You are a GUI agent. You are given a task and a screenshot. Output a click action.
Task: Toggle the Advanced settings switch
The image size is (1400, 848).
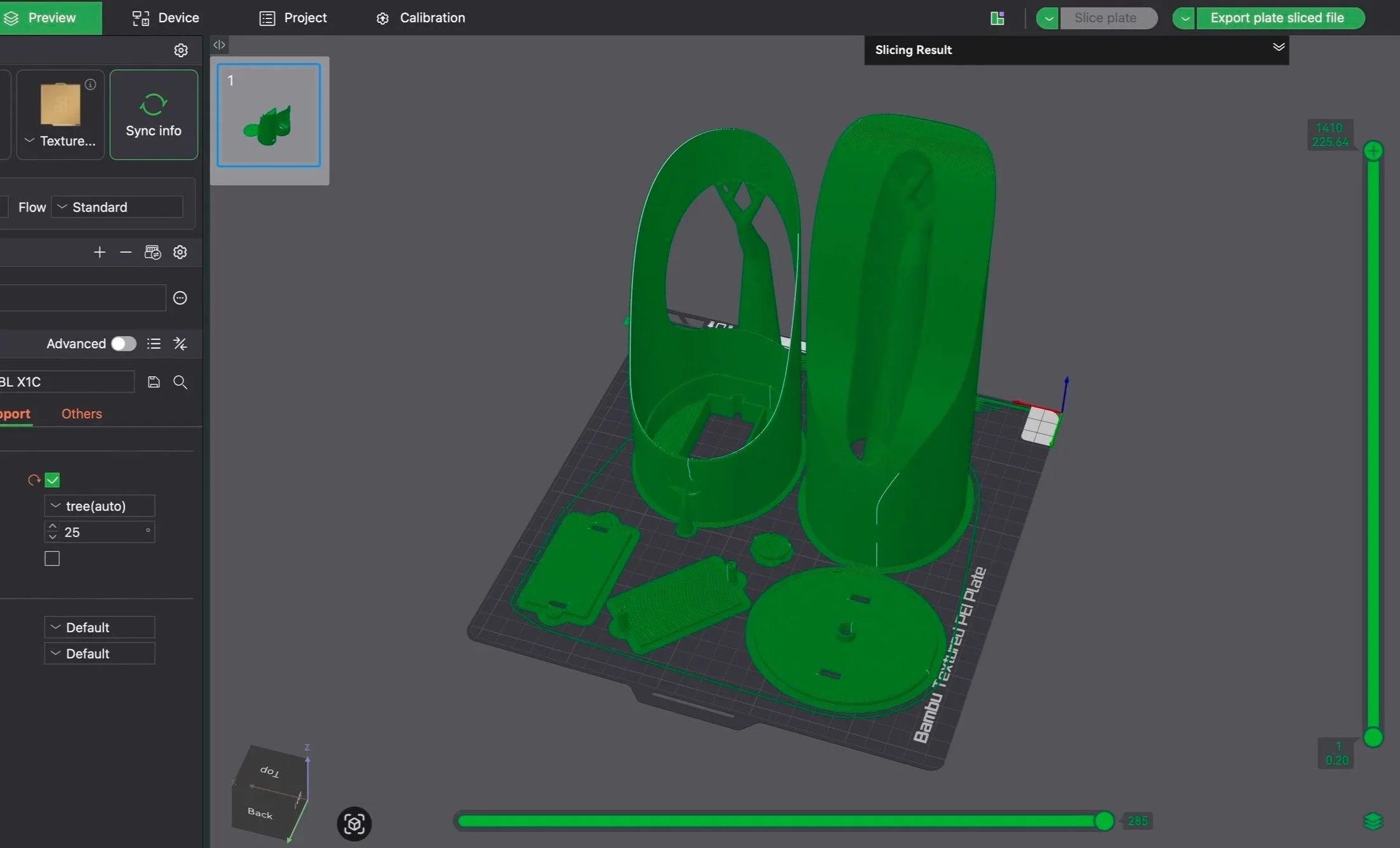click(123, 344)
